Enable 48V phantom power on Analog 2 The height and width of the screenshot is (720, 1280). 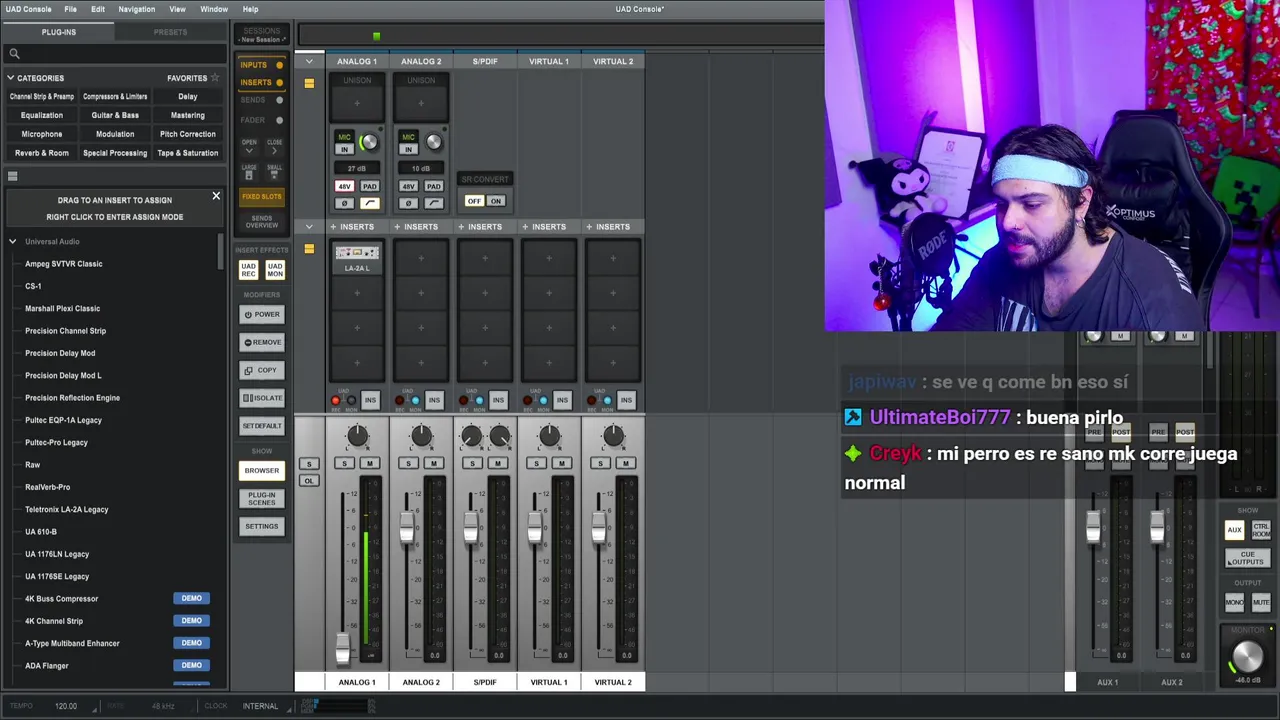click(x=408, y=187)
